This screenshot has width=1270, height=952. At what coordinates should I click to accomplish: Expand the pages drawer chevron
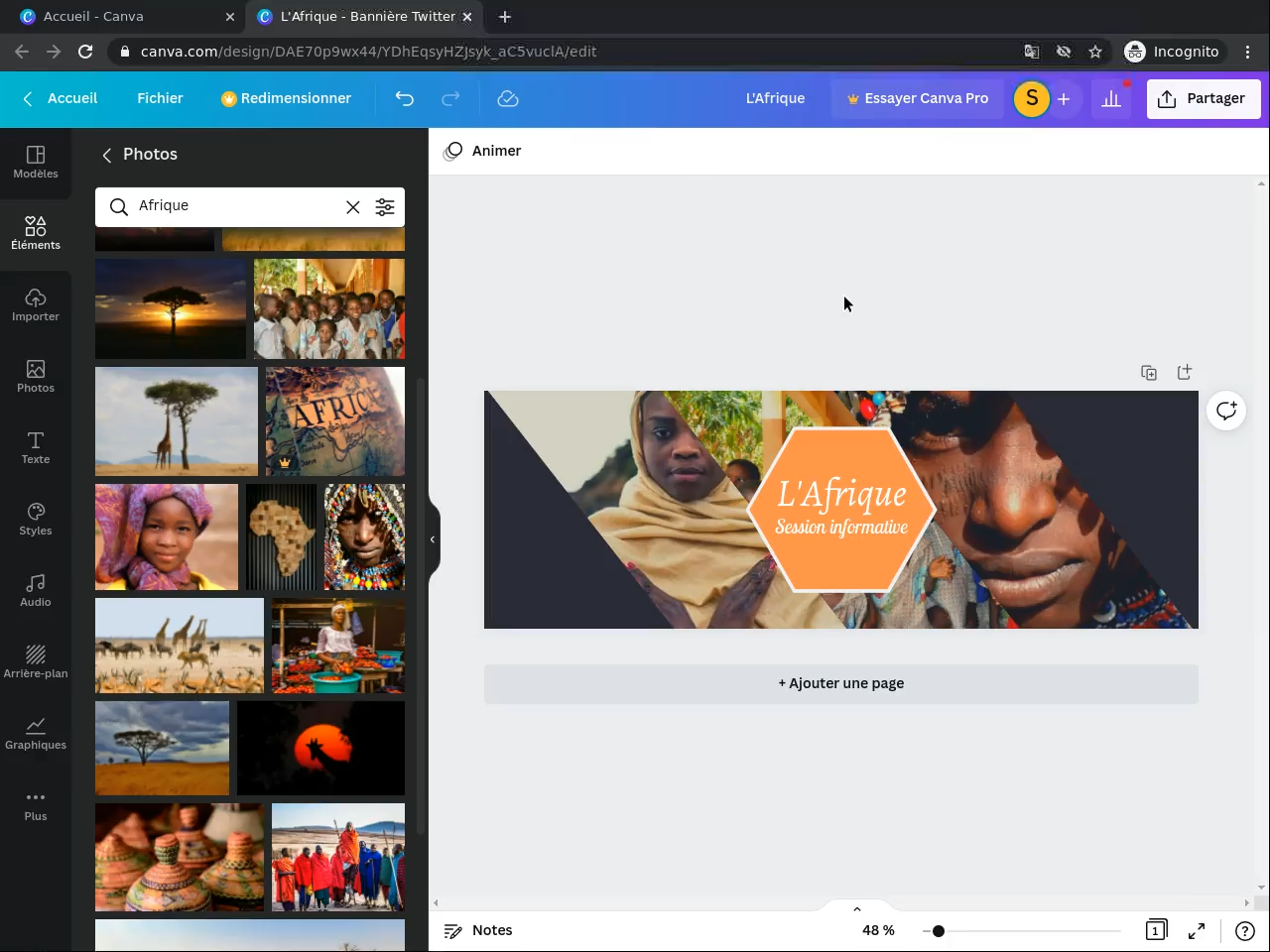[x=857, y=908]
